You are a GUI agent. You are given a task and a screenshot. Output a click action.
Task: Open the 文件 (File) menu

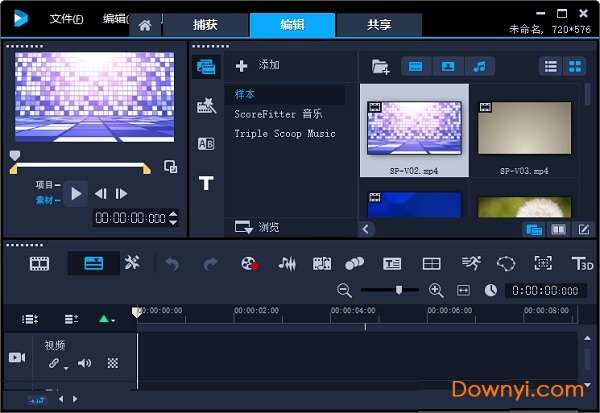coord(67,19)
